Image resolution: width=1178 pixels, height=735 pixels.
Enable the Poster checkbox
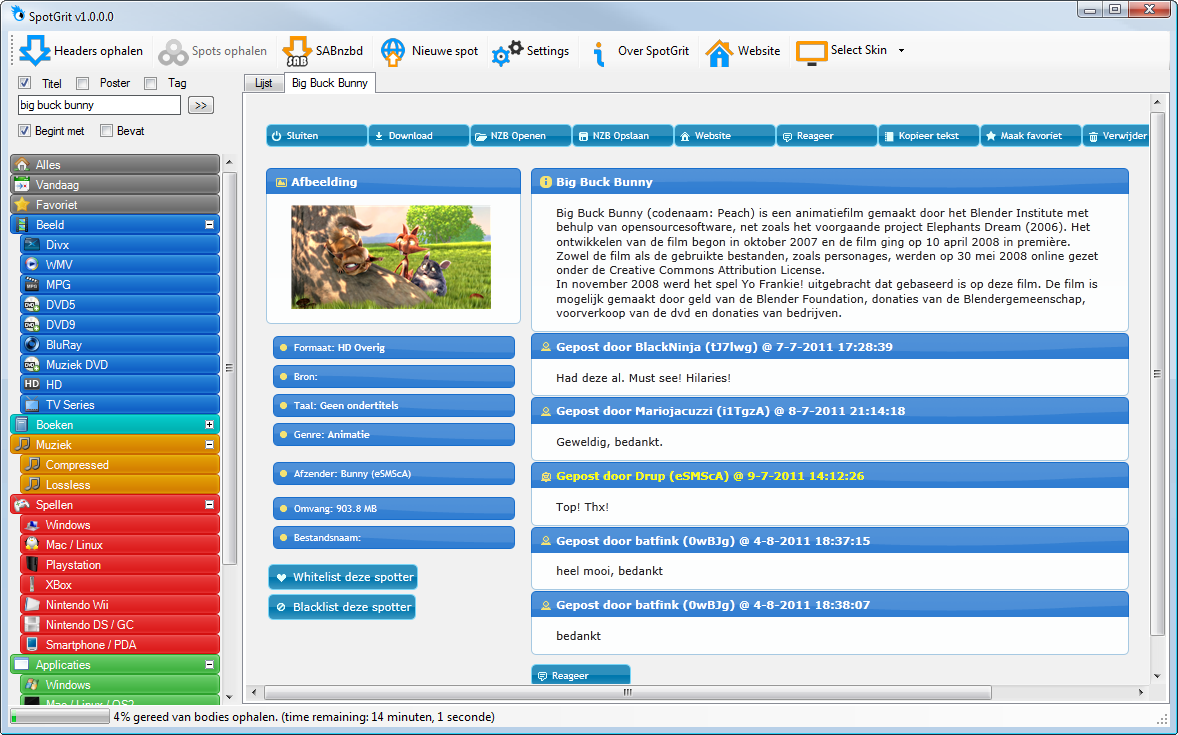pyautogui.click(x=83, y=83)
